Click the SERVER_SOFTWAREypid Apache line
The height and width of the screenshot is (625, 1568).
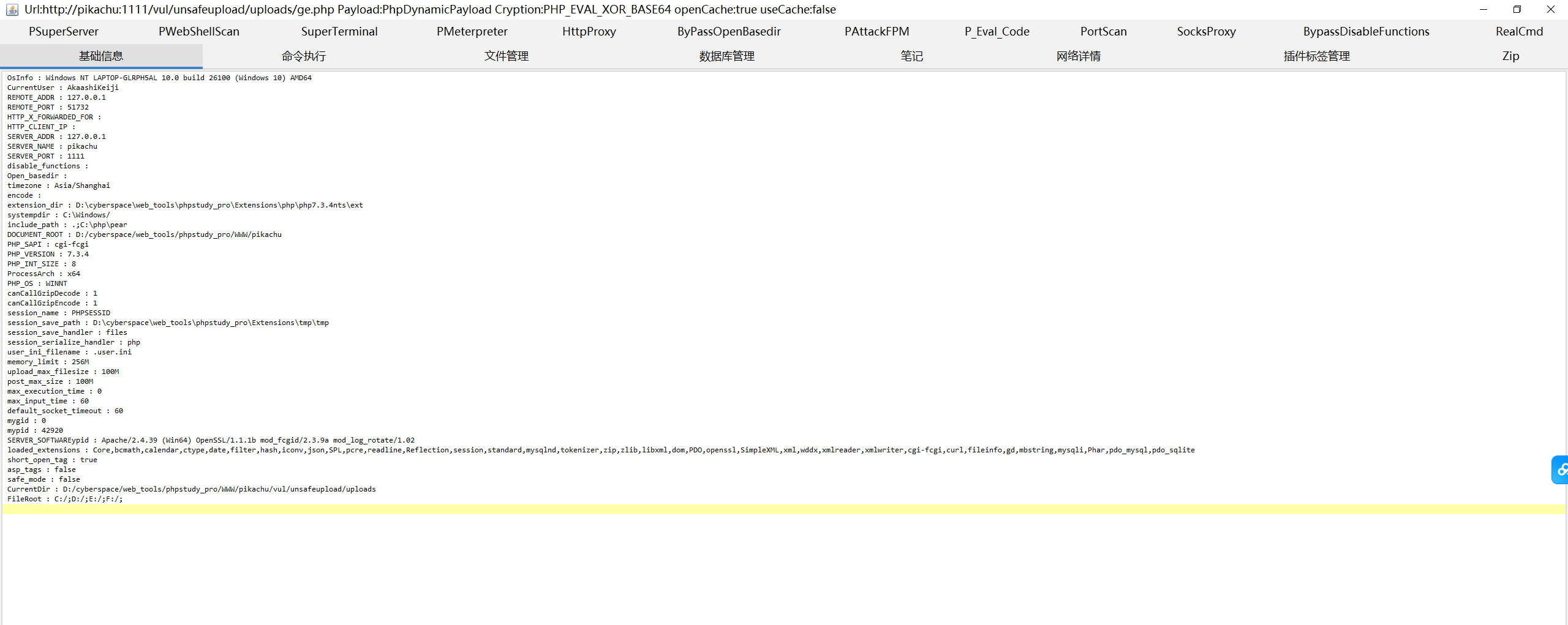pos(211,440)
